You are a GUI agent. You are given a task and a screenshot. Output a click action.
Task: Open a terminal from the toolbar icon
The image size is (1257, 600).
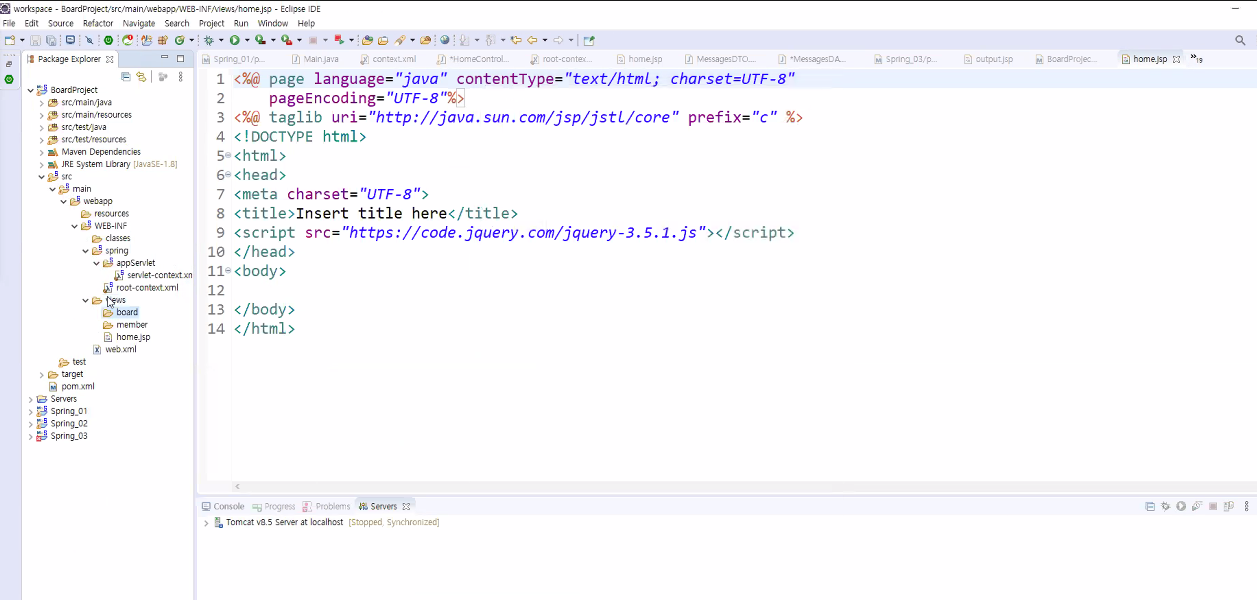[70, 40]
